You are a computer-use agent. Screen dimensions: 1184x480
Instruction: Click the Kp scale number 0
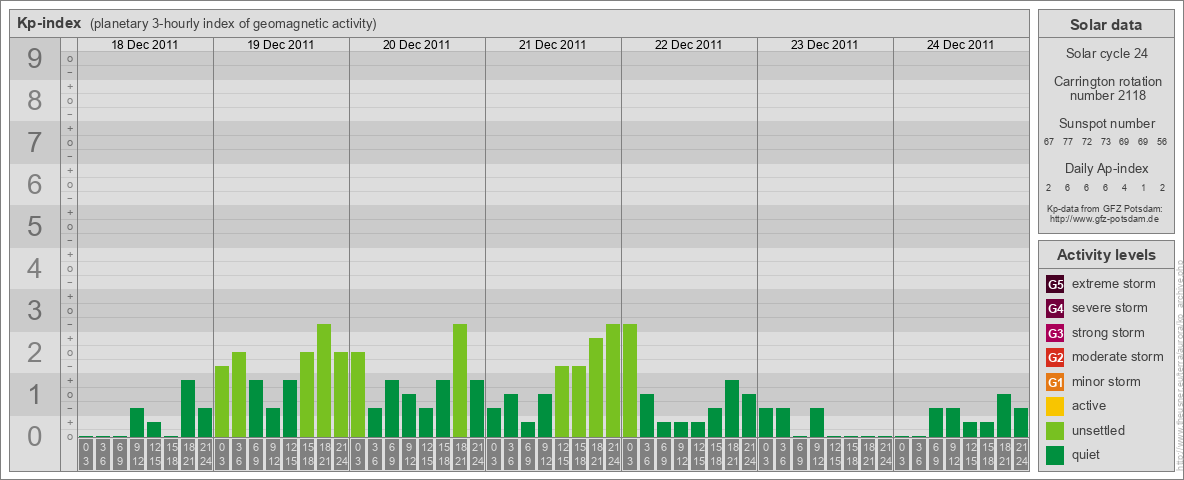(x=35, y=436)
